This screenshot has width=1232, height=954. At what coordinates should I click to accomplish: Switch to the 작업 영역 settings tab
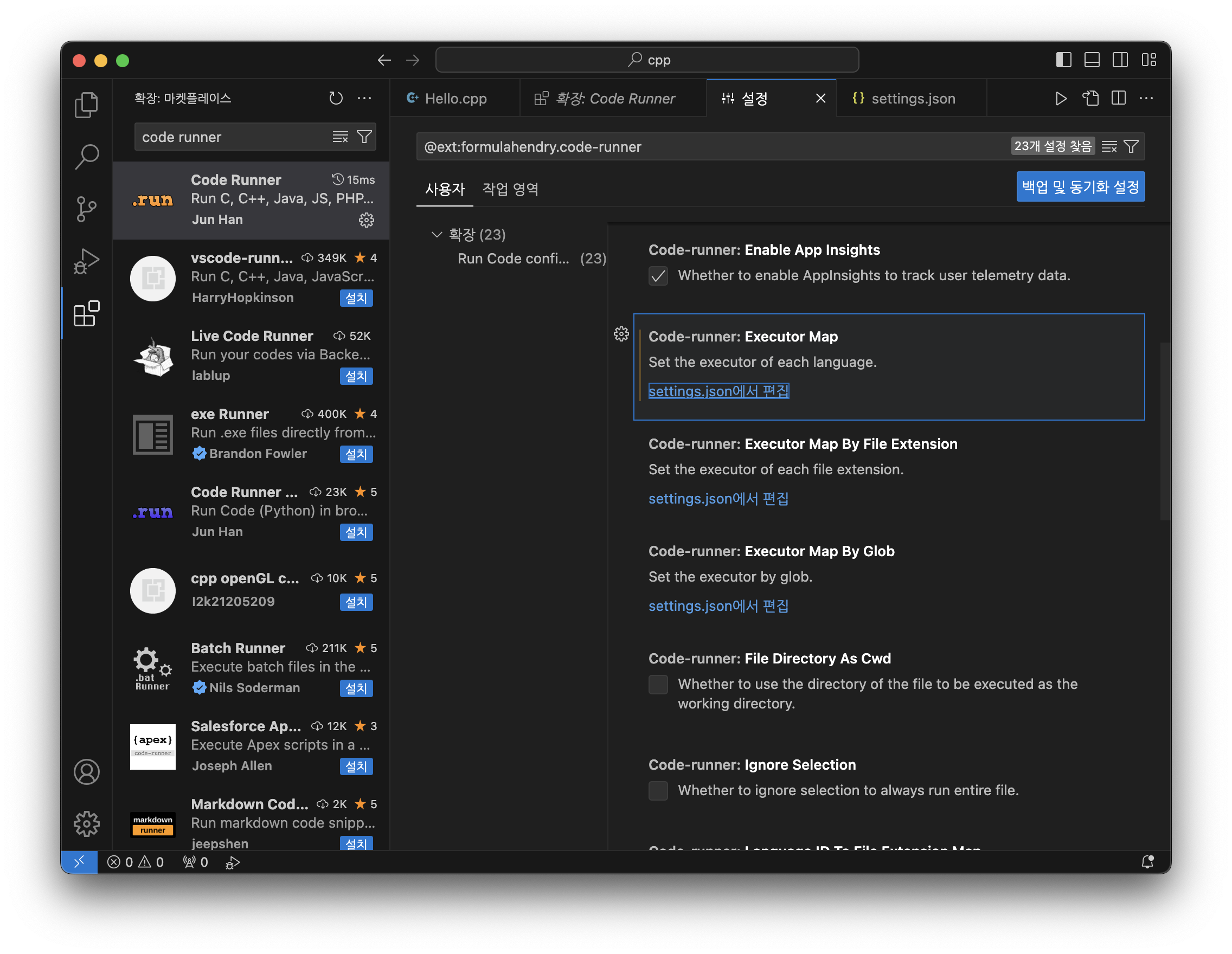(510, 189)
